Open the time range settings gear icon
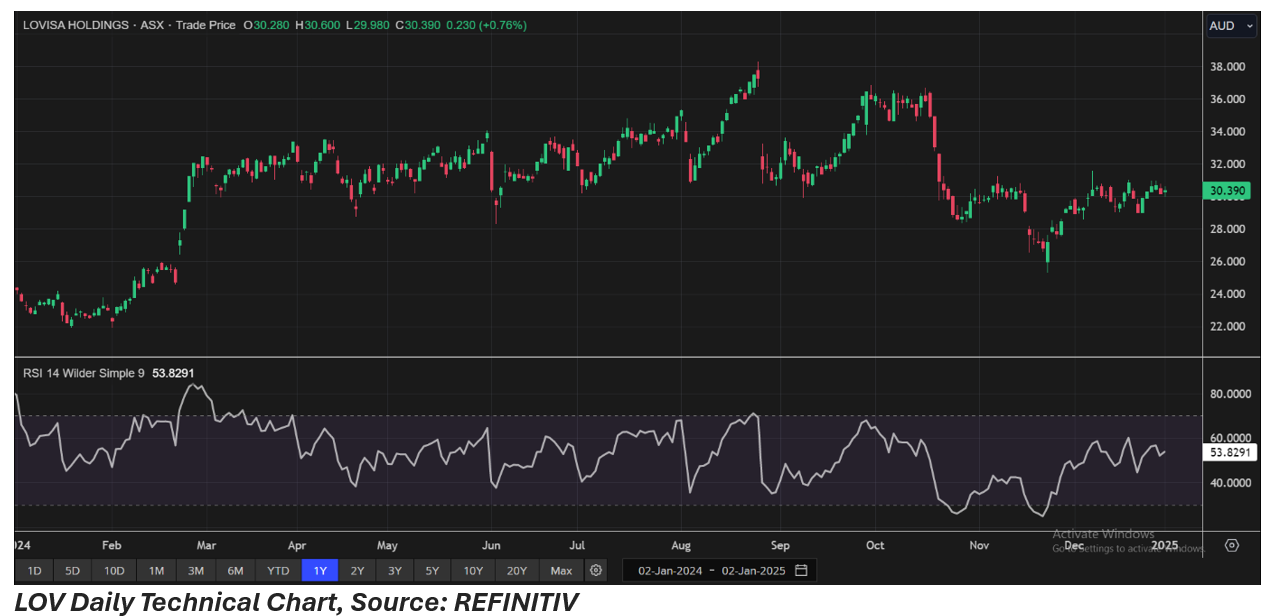The height and width of the screenshot is (616, 1276). (x=596, y=570)
